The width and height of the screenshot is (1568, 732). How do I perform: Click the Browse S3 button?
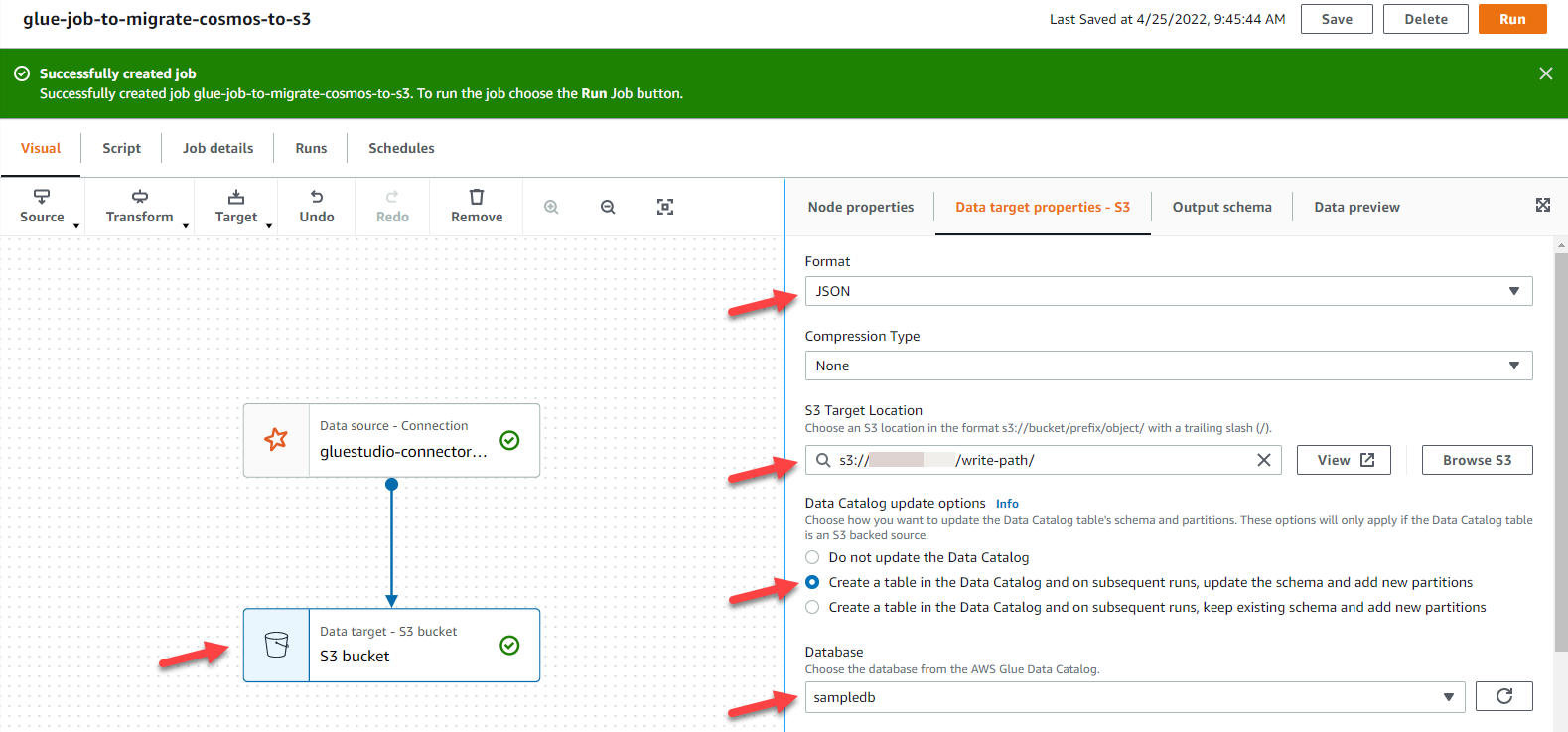tap(1477, 460)
